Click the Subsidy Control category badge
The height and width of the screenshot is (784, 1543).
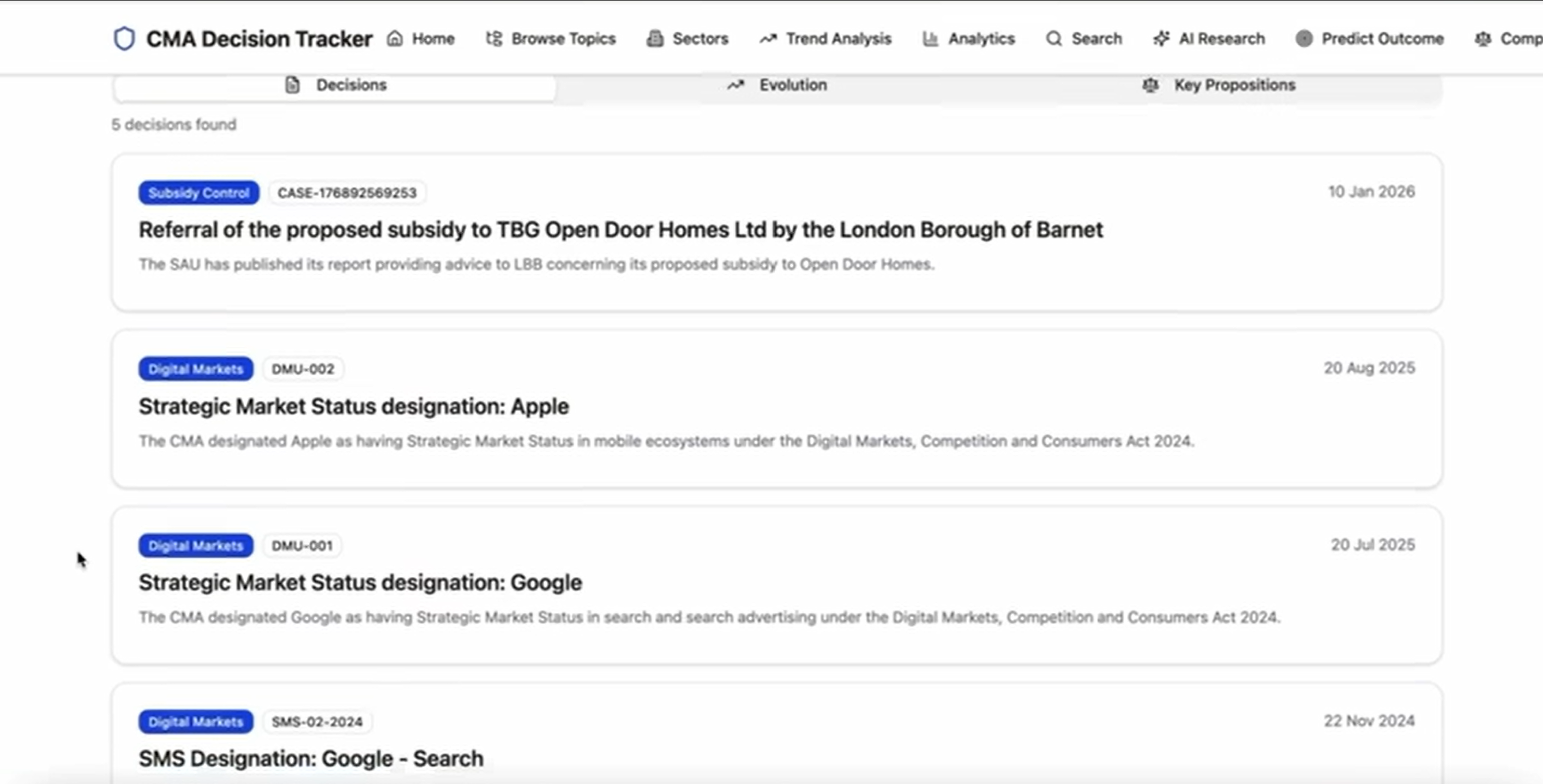tap(199, 193)
